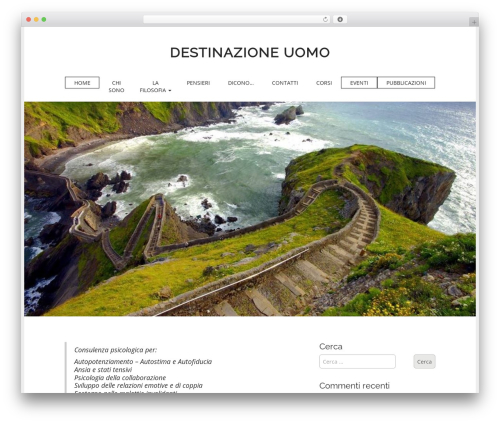This screenshot has width=500, height=423.
Task: Select DICONO... in navigation
Action: [x=241, y=83]
